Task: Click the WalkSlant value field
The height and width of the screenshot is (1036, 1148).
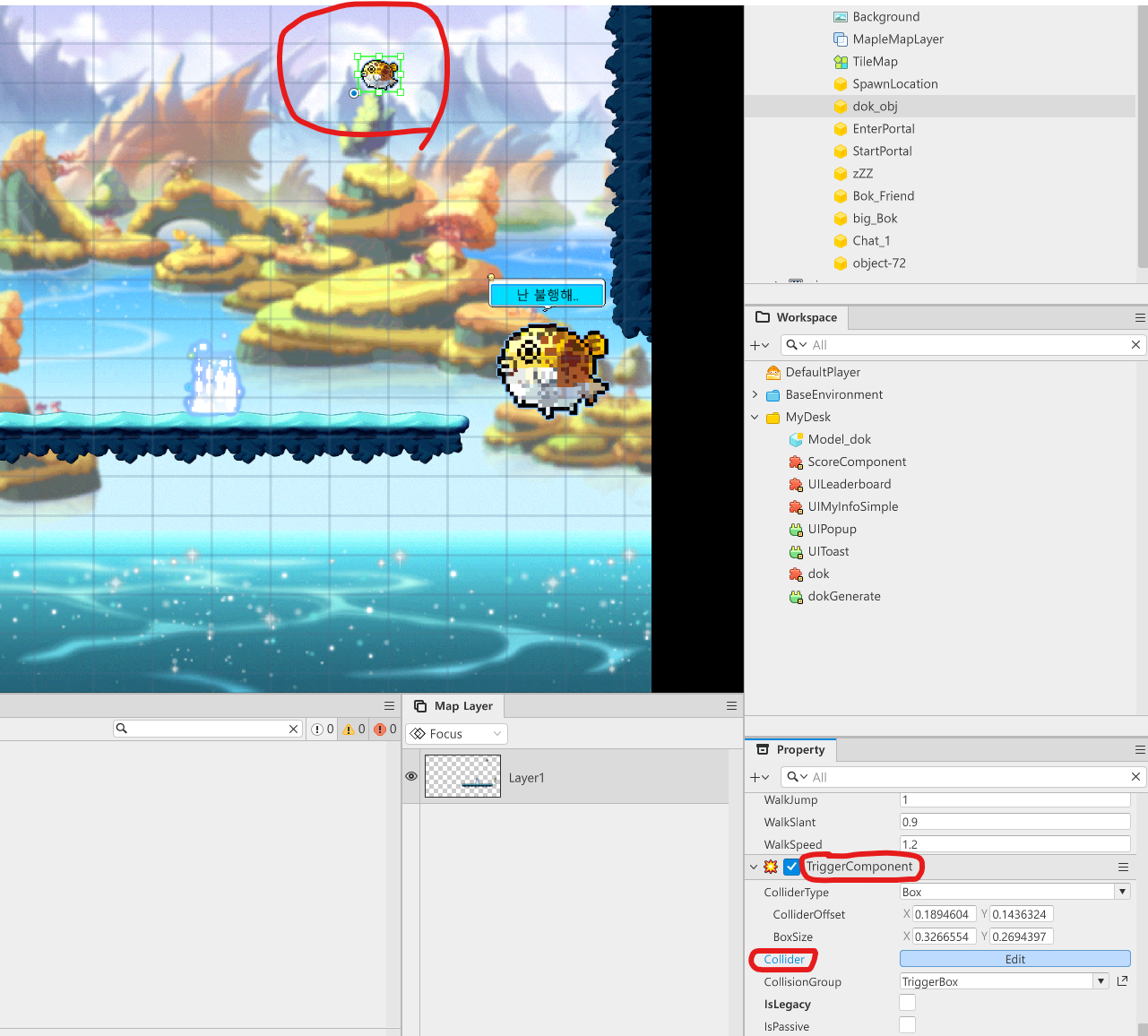Action: pyautogui.click(x=1015, y=822)
